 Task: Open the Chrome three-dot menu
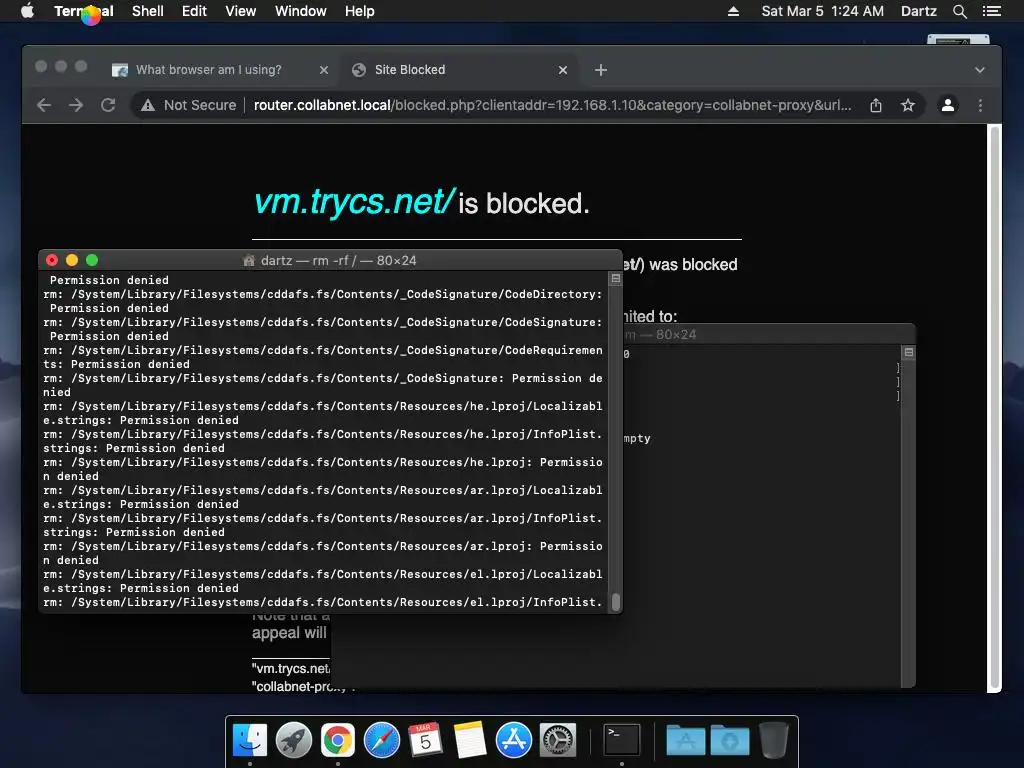(980, 105)
